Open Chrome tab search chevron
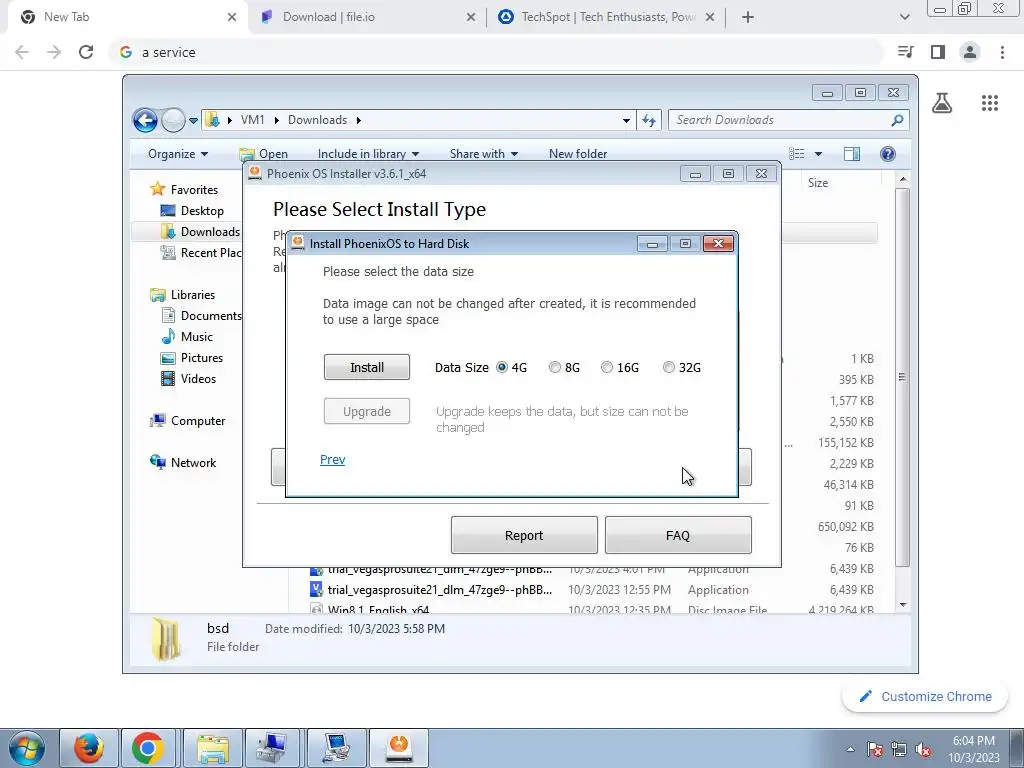 [x=904, y=18]
